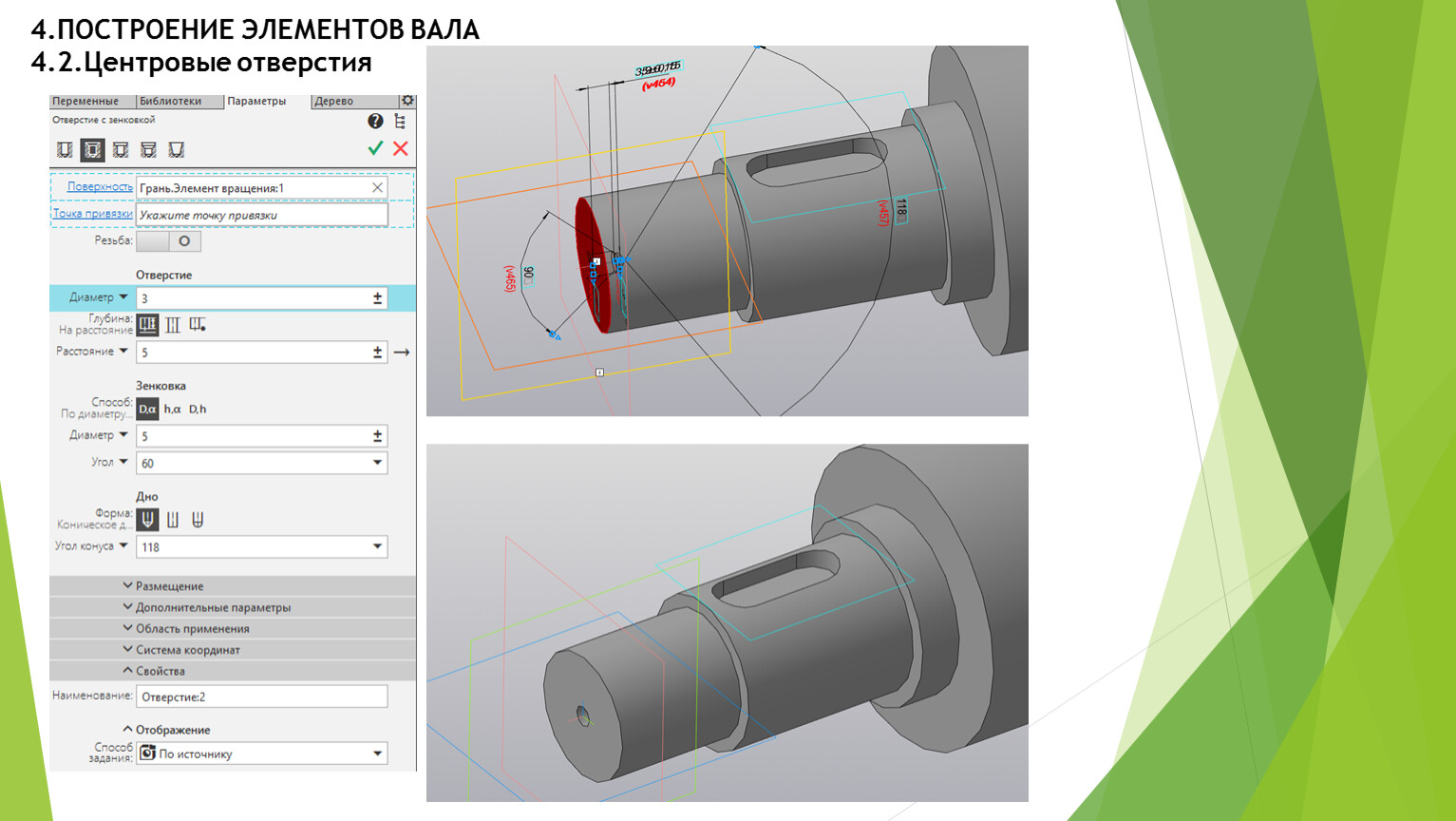Image resolution: width=1456 pixels, height=821 pixels.
Task: Cancel the operation with the red X
Action: point(401,148)
